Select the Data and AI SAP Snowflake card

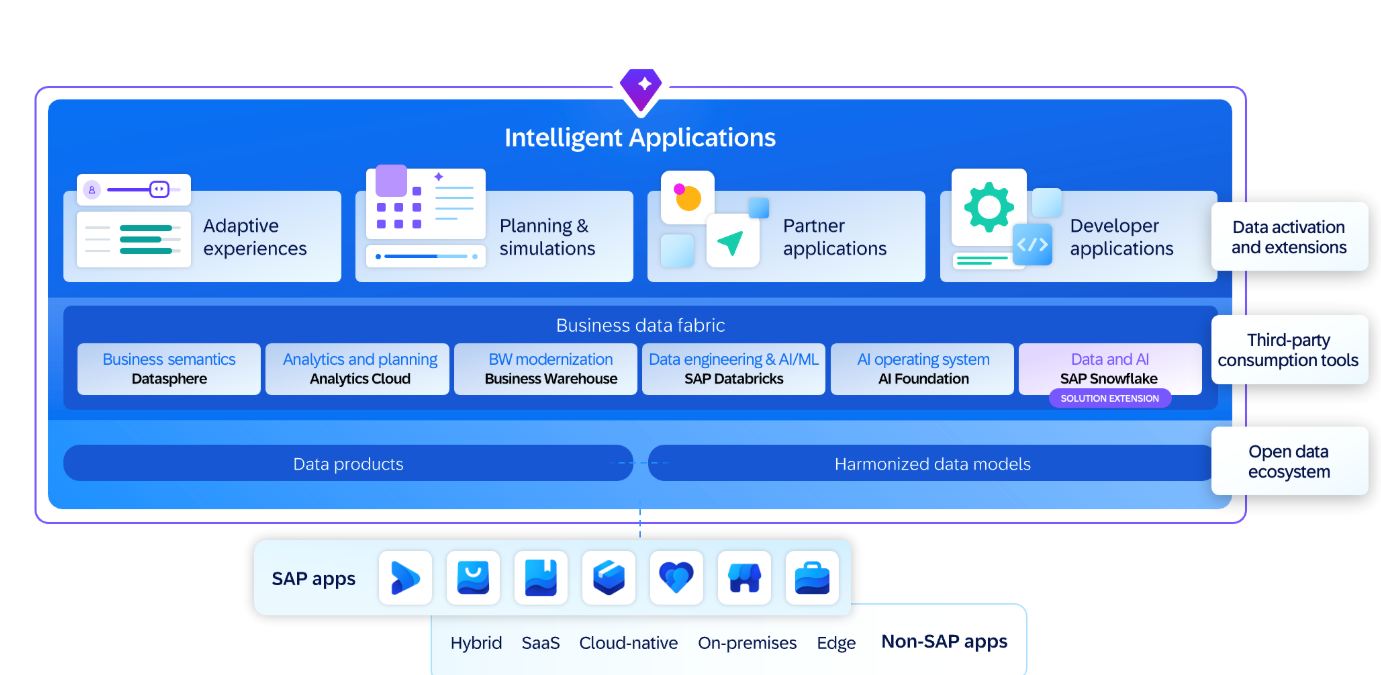click(1110, 369)
